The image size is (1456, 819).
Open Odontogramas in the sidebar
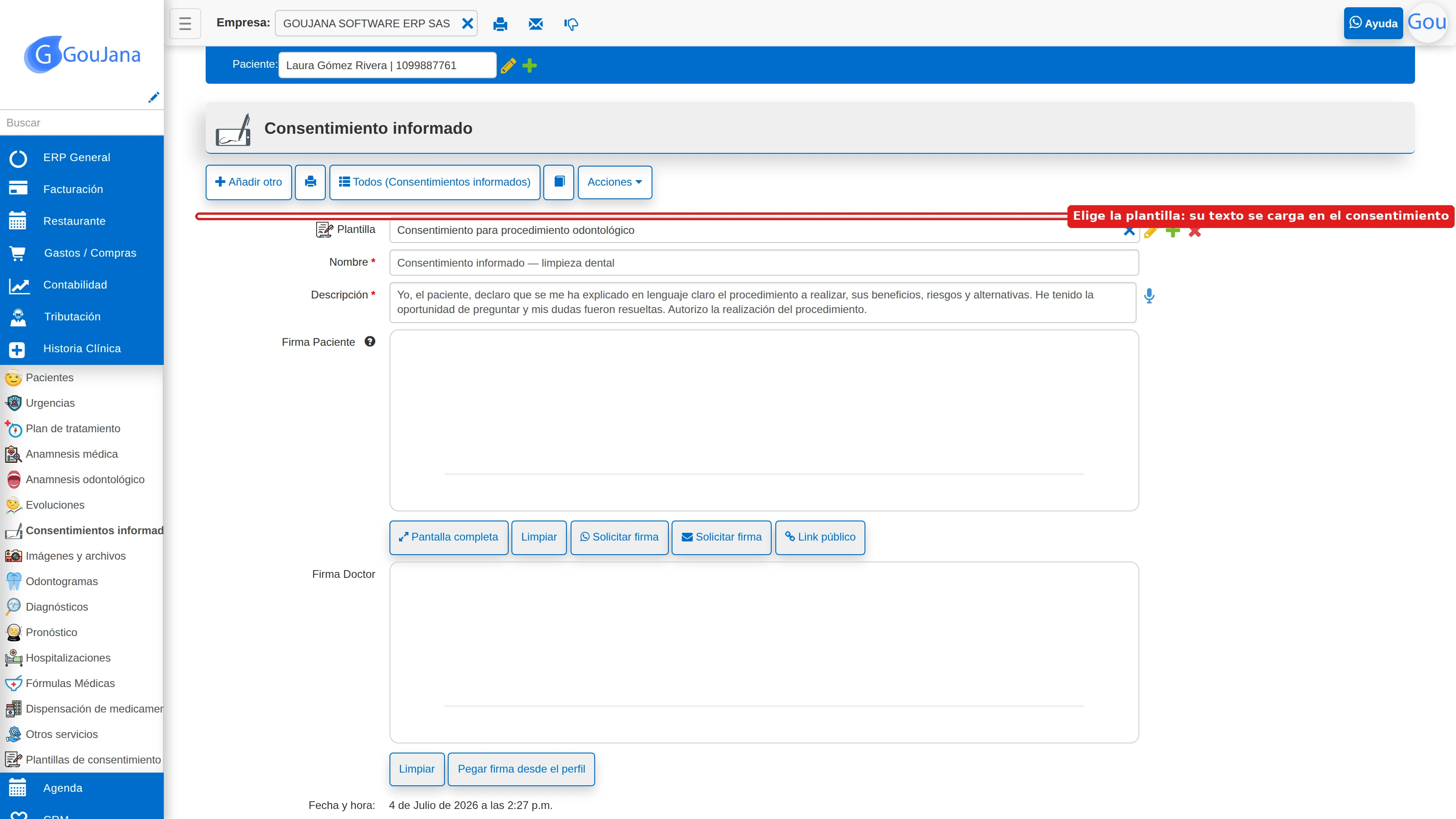coord(61,581)
